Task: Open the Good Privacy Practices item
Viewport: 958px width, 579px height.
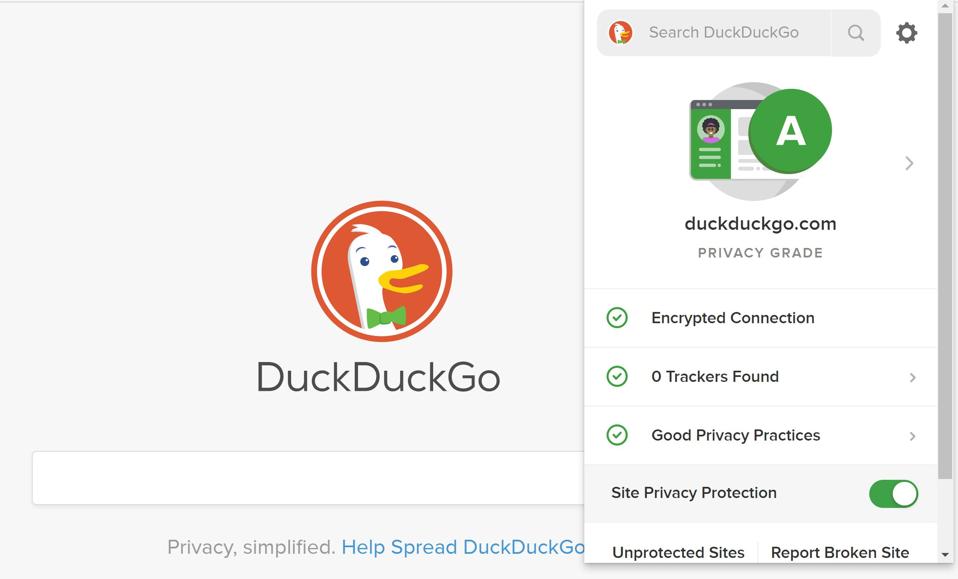Action: 736,435
